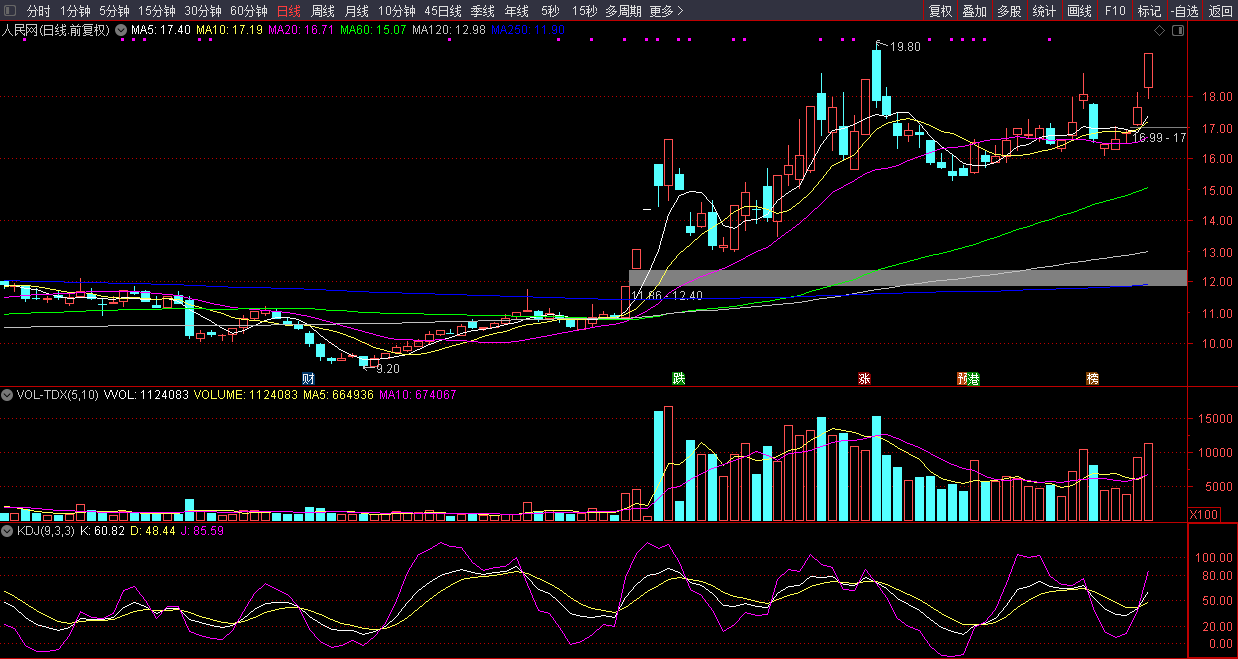Viewport: 1238px width, 659px height.
Task: Open the VOL-TDX indicator dropdown arrow
Action: [x=8, y=395]
